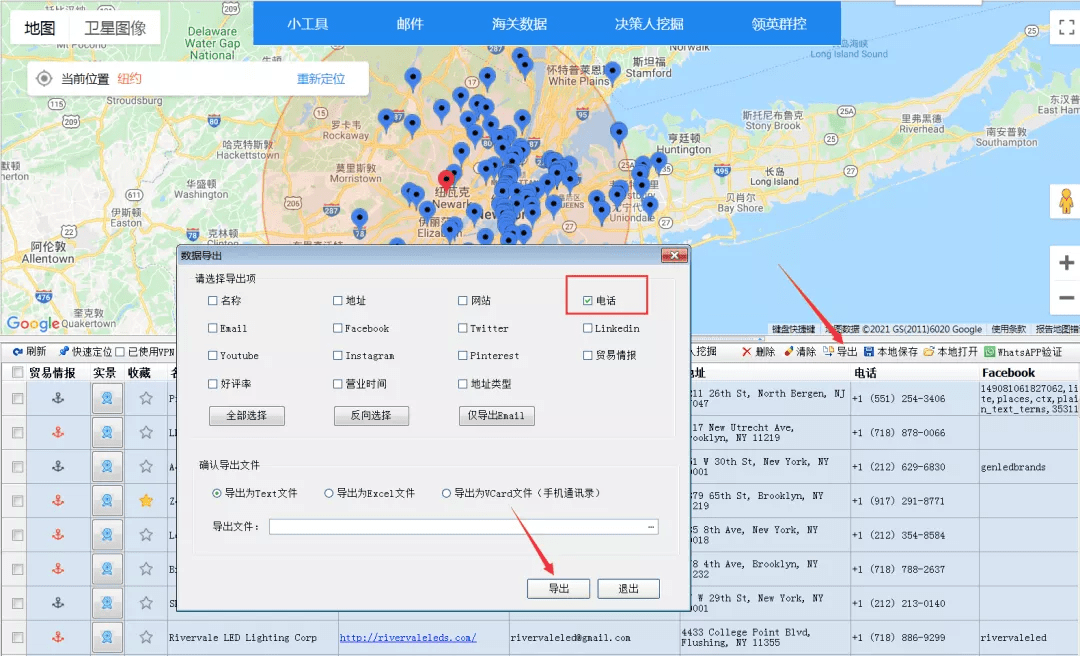Click the 电话 column header
The image size is (1080, 656).
[866, 373]
